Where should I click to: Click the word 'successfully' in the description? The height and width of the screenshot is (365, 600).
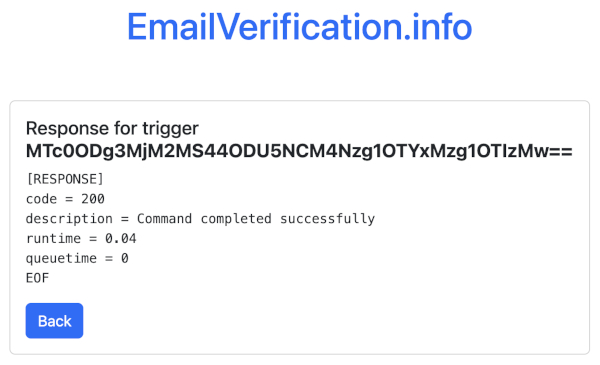(328, 219)
